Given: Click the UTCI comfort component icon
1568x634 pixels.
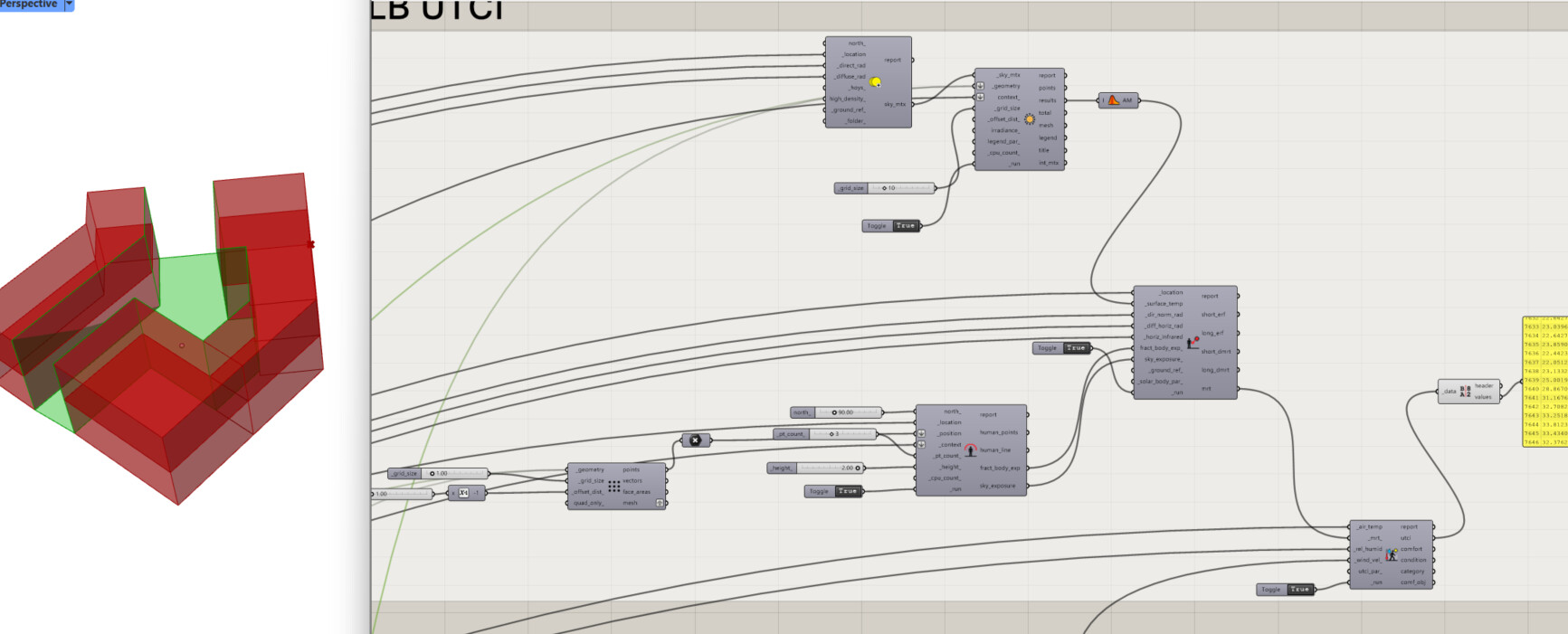Looking at the screenshot, I should pos(1391,554).
